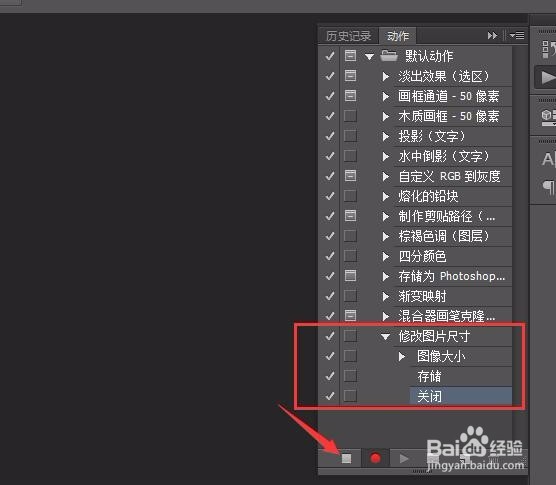Image resolution: width=556 pixels, height=485 pixels.
Task: Disable the checkmark for 投影（文字）
Action: [330, 136]
